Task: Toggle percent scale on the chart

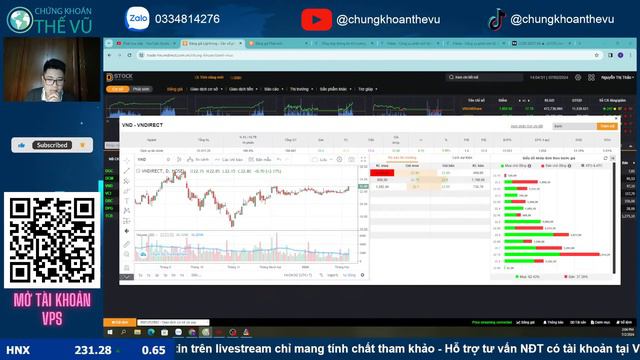Action: tap(322, 275)
